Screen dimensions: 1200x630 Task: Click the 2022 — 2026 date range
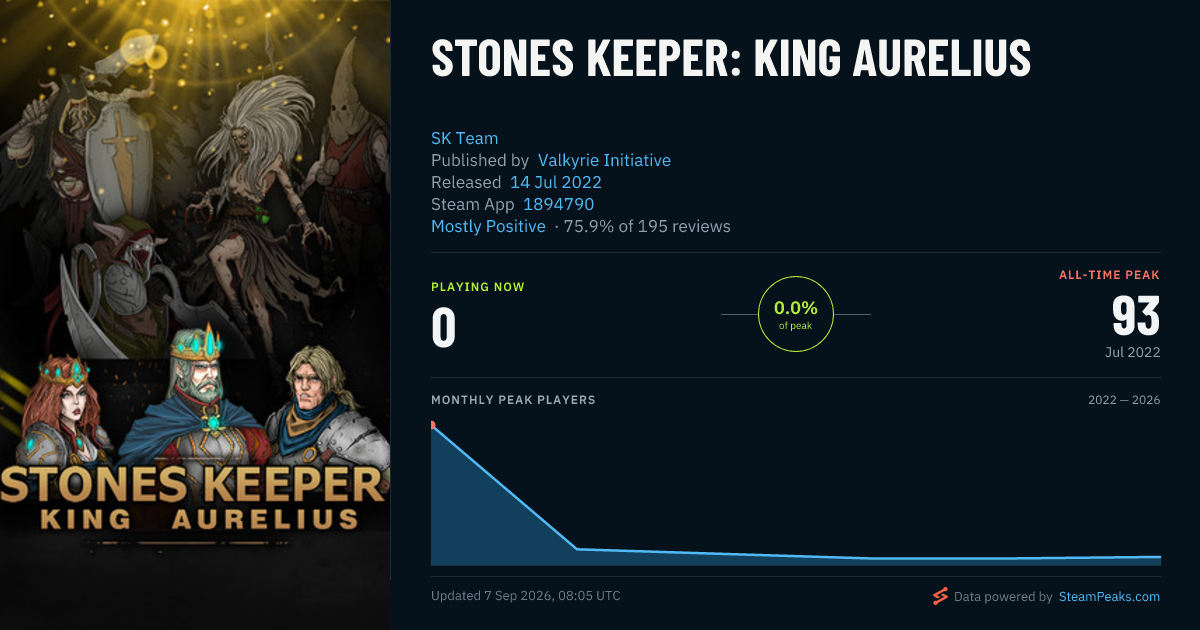(x=1124, y=400)
